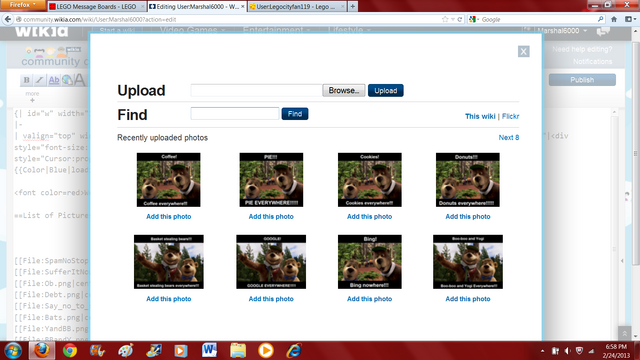Launch Google Chrome from taskbar
The image size is (640, 360).
pos(70,351)
